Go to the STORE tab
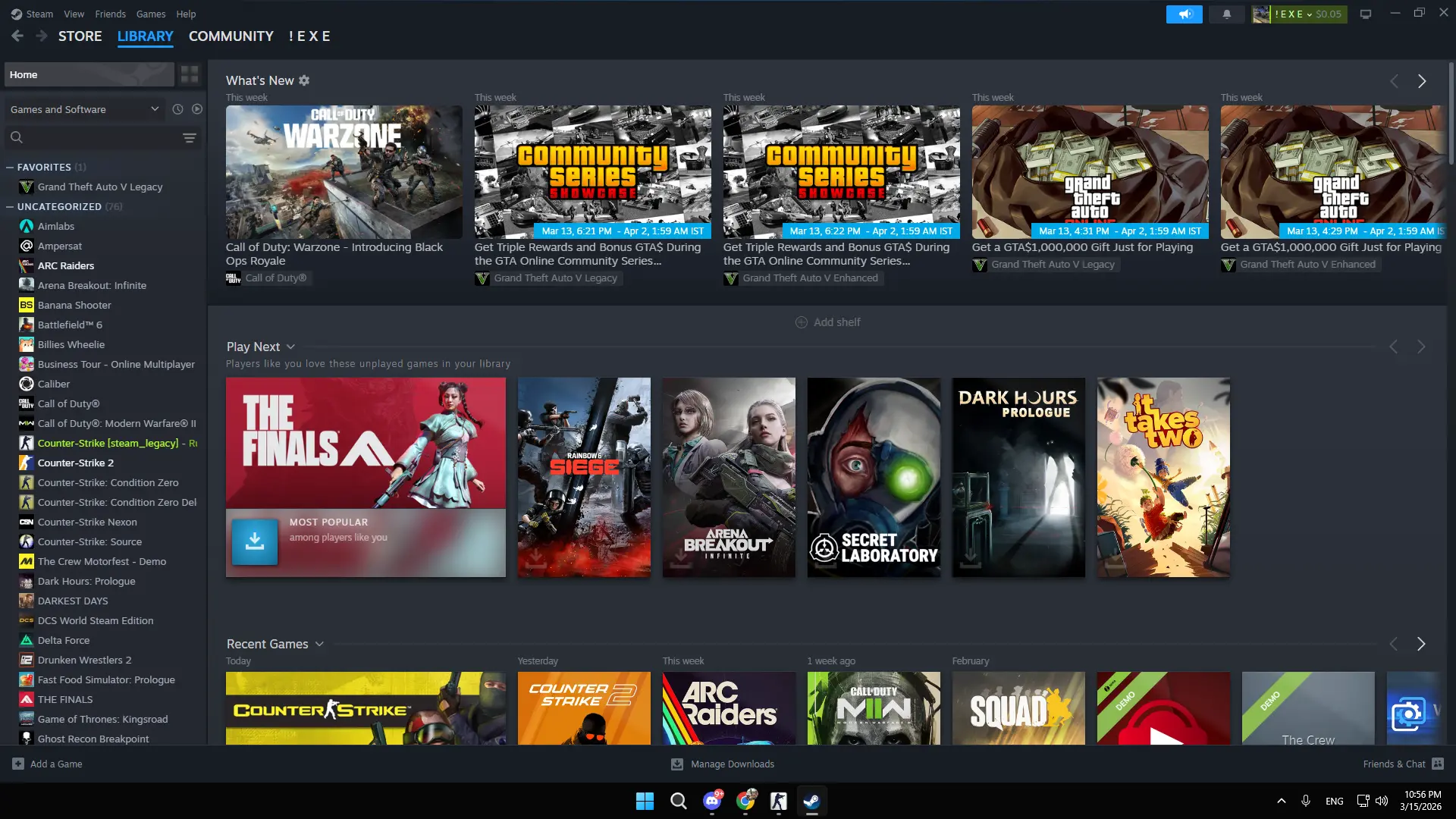Image resolution: width=1456 pixels, height=819 pixels. coord(80,36)
